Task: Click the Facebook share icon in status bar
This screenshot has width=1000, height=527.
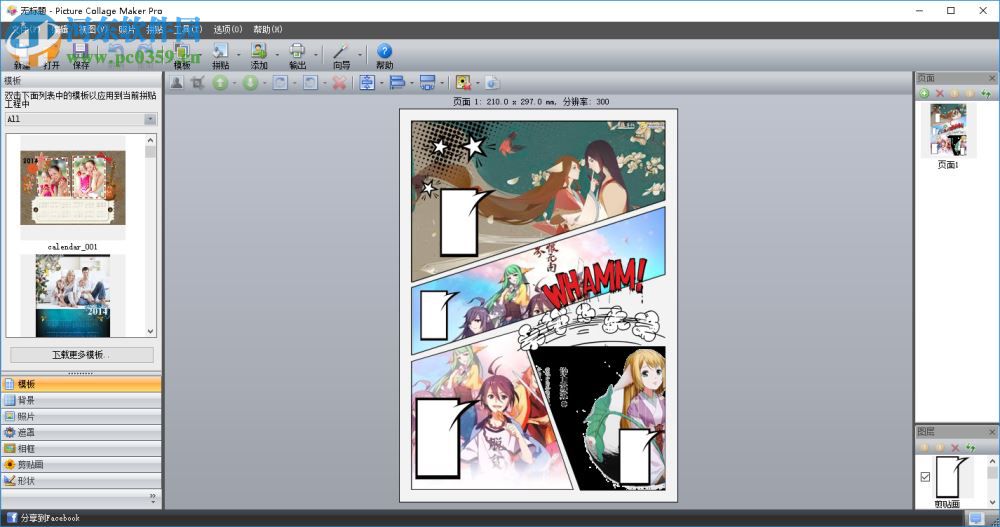Action: (11, 517)
